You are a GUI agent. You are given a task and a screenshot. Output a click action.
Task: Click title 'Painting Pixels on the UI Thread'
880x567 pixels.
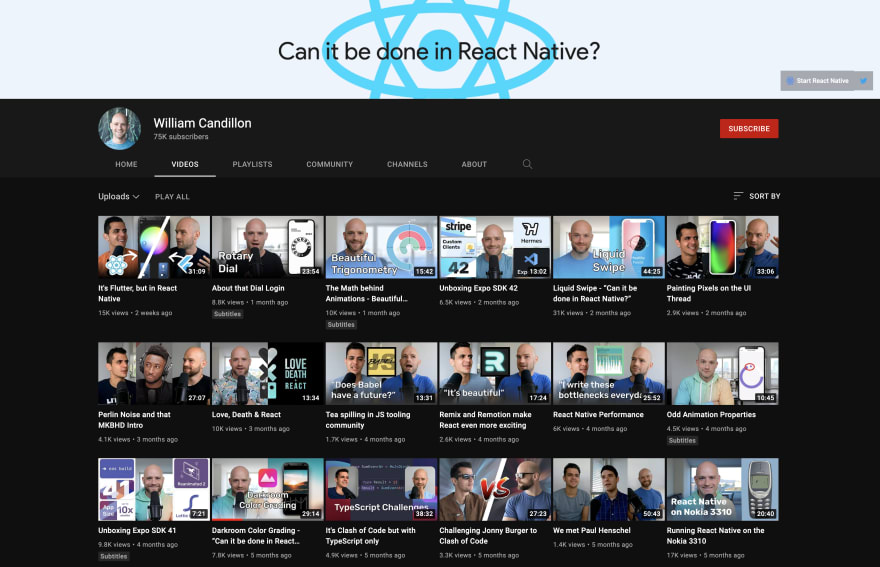(709, 293)
